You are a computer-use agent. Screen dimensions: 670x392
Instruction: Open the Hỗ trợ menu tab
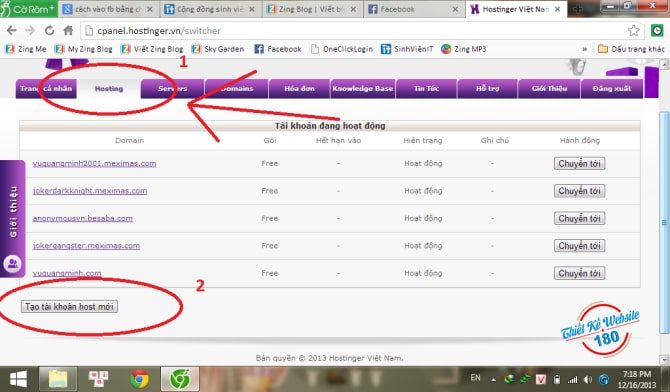[488, 88]
